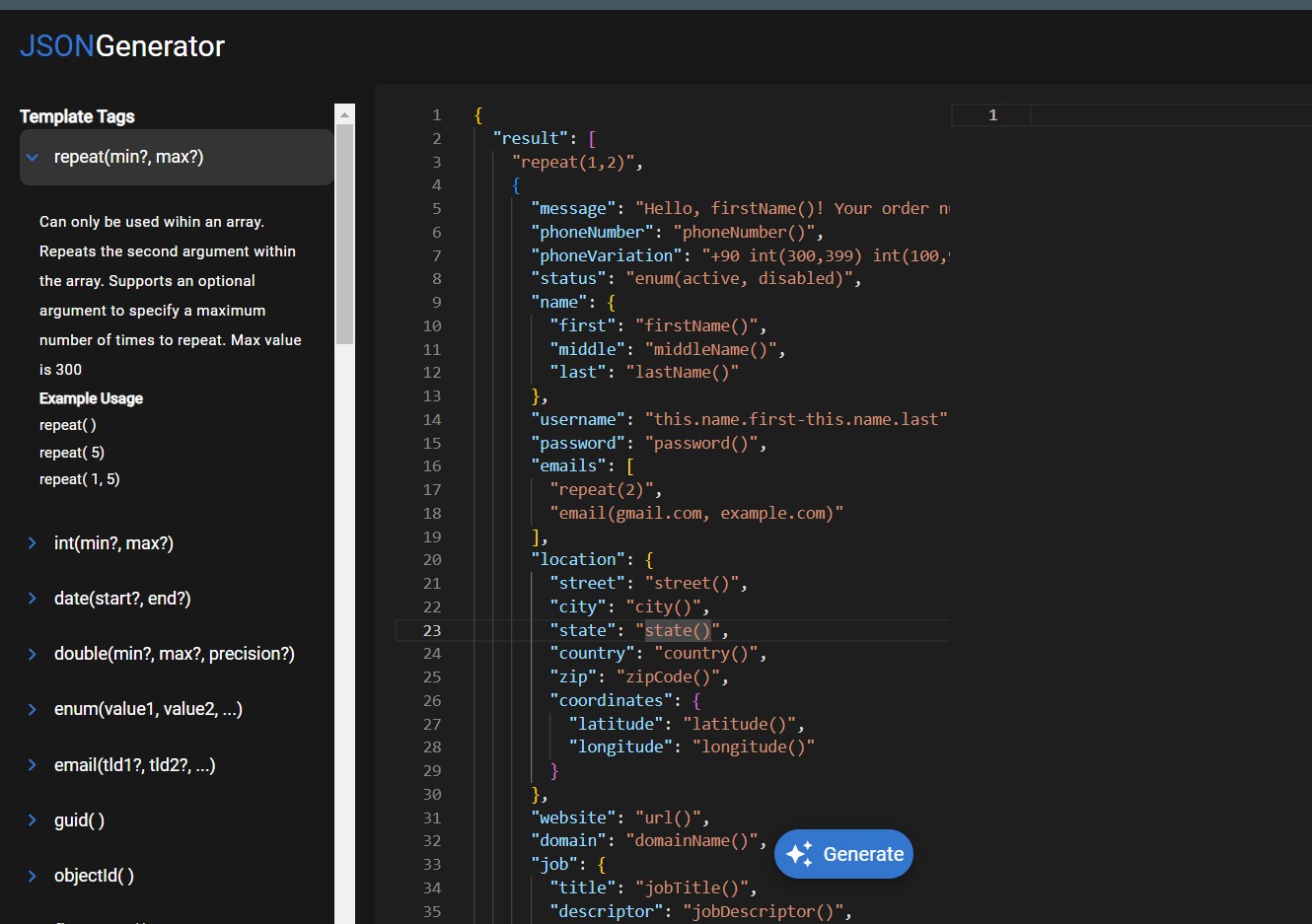Viewport: 1312px width, 924px height.
Task: Click the sparkle icon on Generate
Action: [800, 854]
